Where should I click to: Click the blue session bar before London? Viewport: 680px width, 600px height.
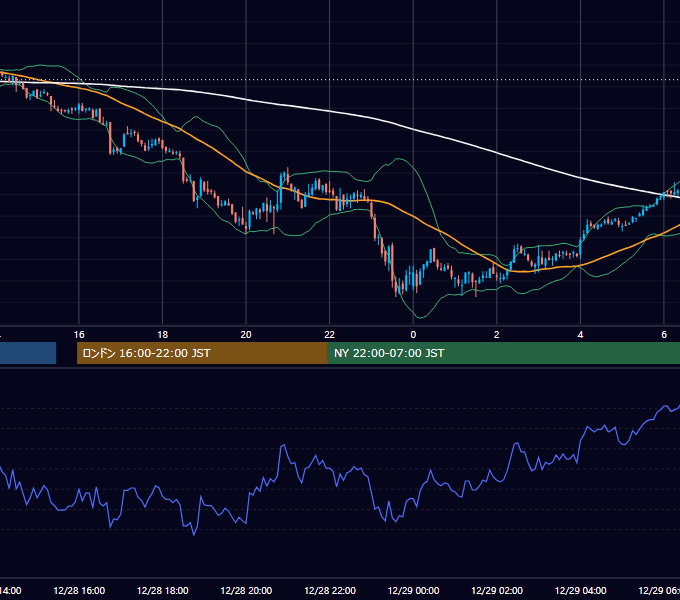tap(28, 353)
